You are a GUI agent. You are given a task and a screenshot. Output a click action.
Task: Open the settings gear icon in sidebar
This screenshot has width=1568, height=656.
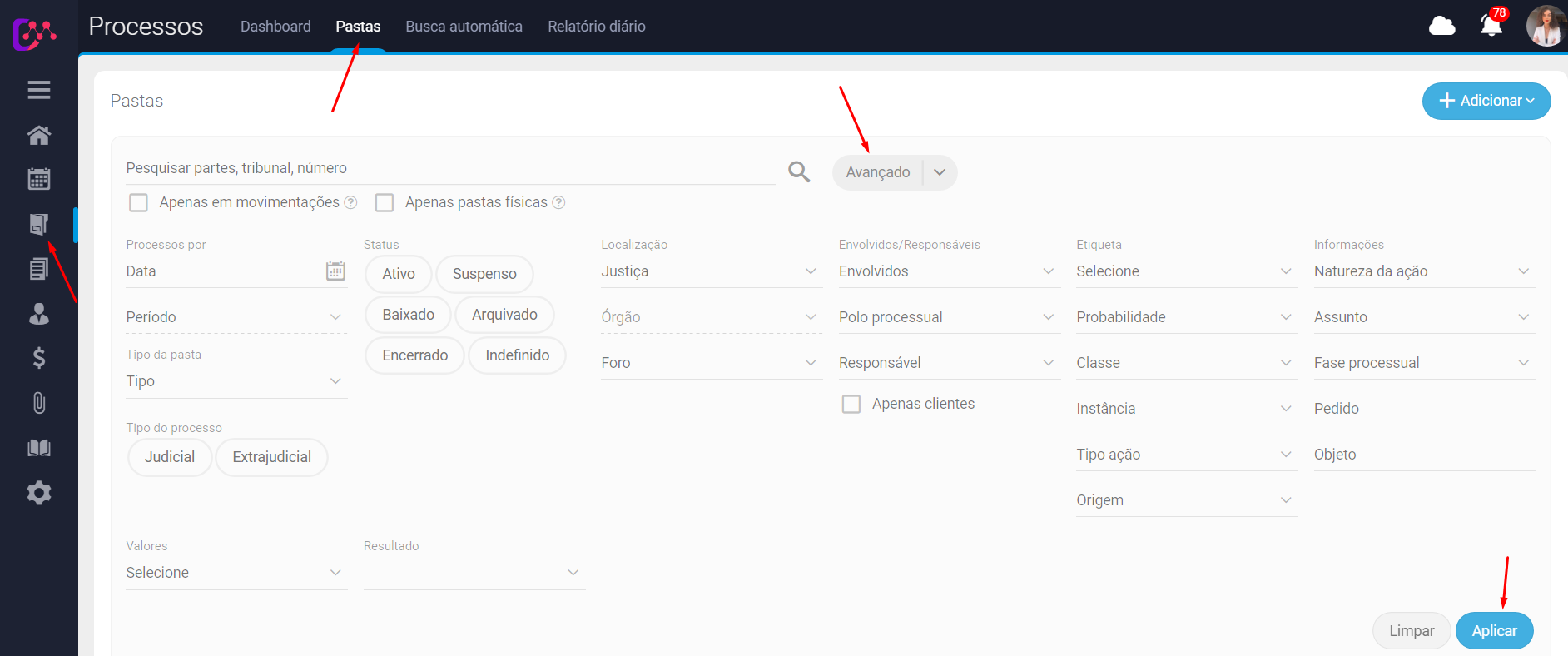39,493
